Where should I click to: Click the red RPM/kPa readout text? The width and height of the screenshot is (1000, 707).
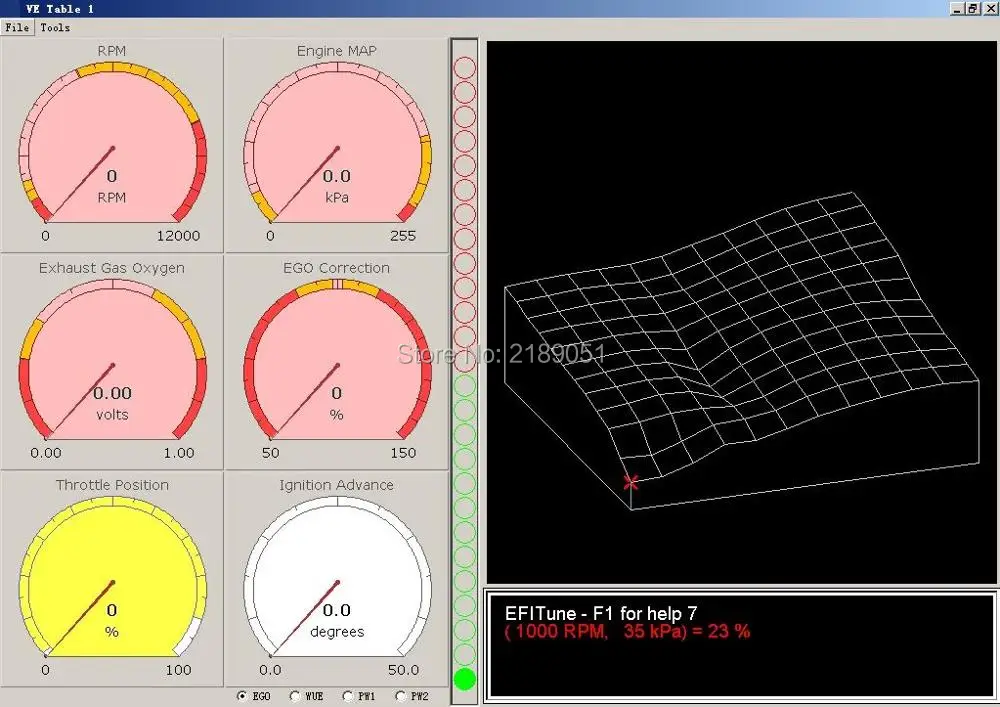[627, 631]
